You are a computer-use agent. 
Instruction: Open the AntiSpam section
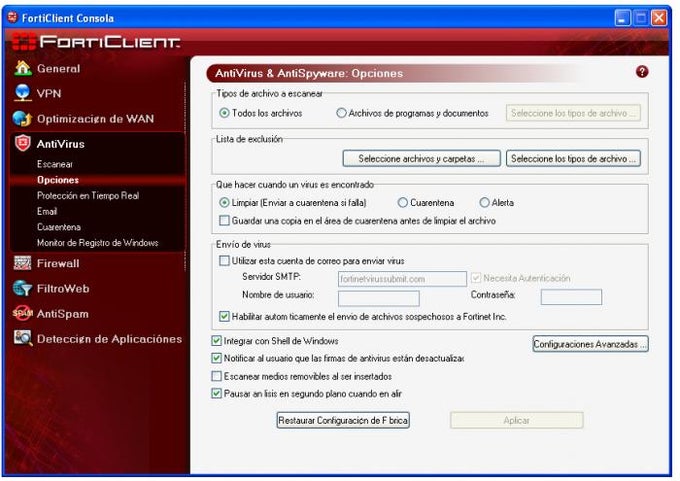(63, 314)
